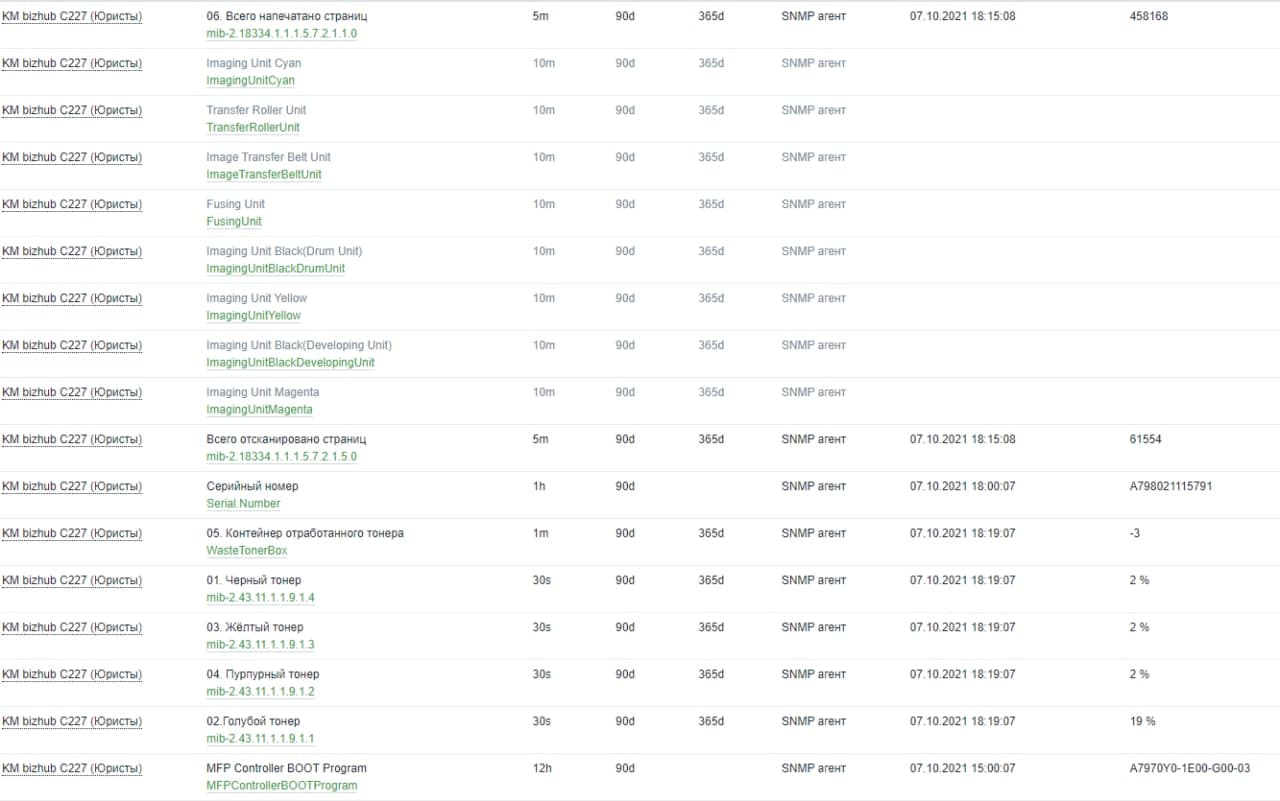Open the ImagingUnitMagenta key link
1280x801 pixels.
259,409
